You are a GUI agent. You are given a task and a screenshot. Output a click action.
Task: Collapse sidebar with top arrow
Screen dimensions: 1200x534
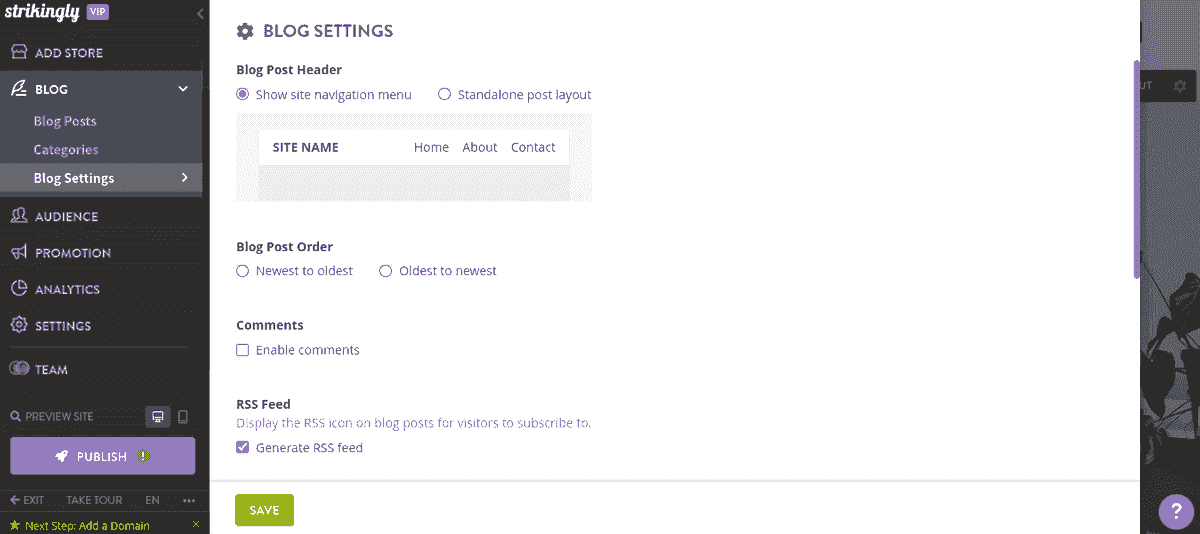tap(201, 14)
